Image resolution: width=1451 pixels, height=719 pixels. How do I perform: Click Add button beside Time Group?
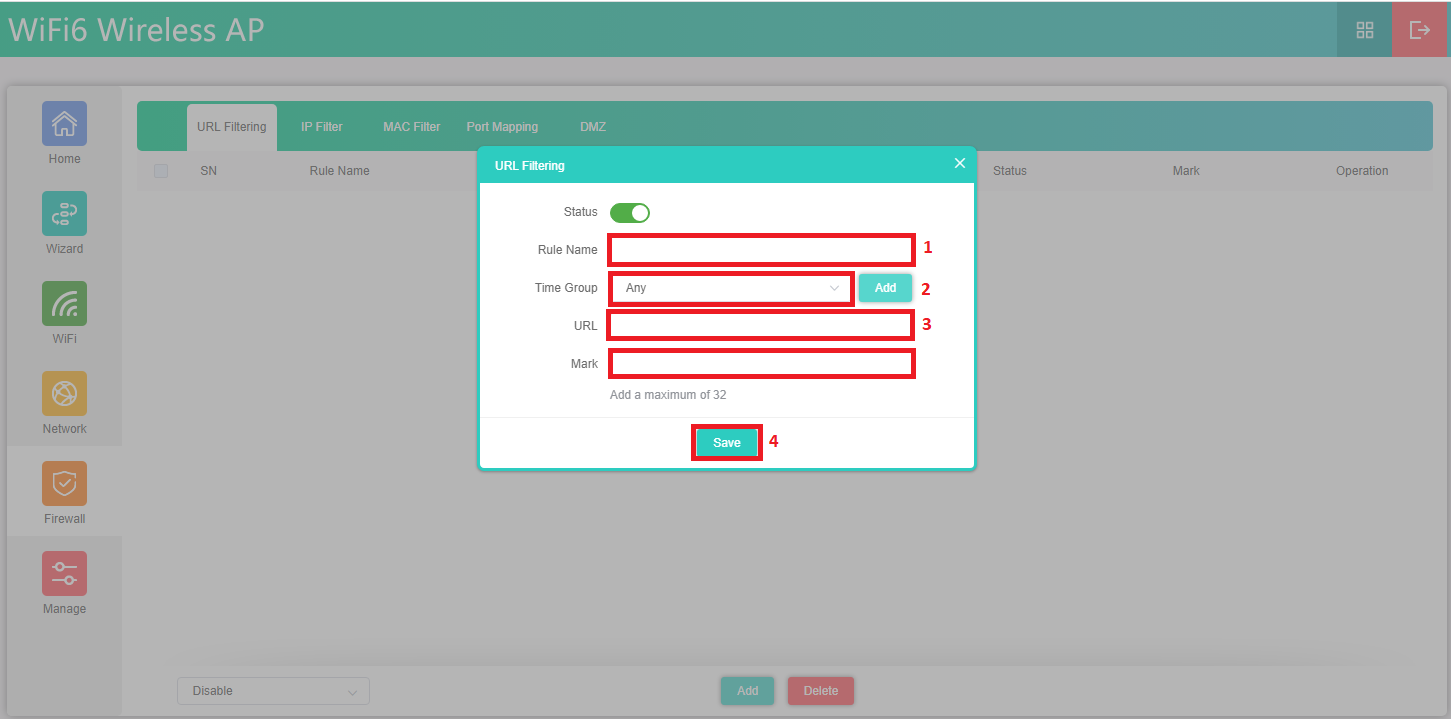[885, 288]
